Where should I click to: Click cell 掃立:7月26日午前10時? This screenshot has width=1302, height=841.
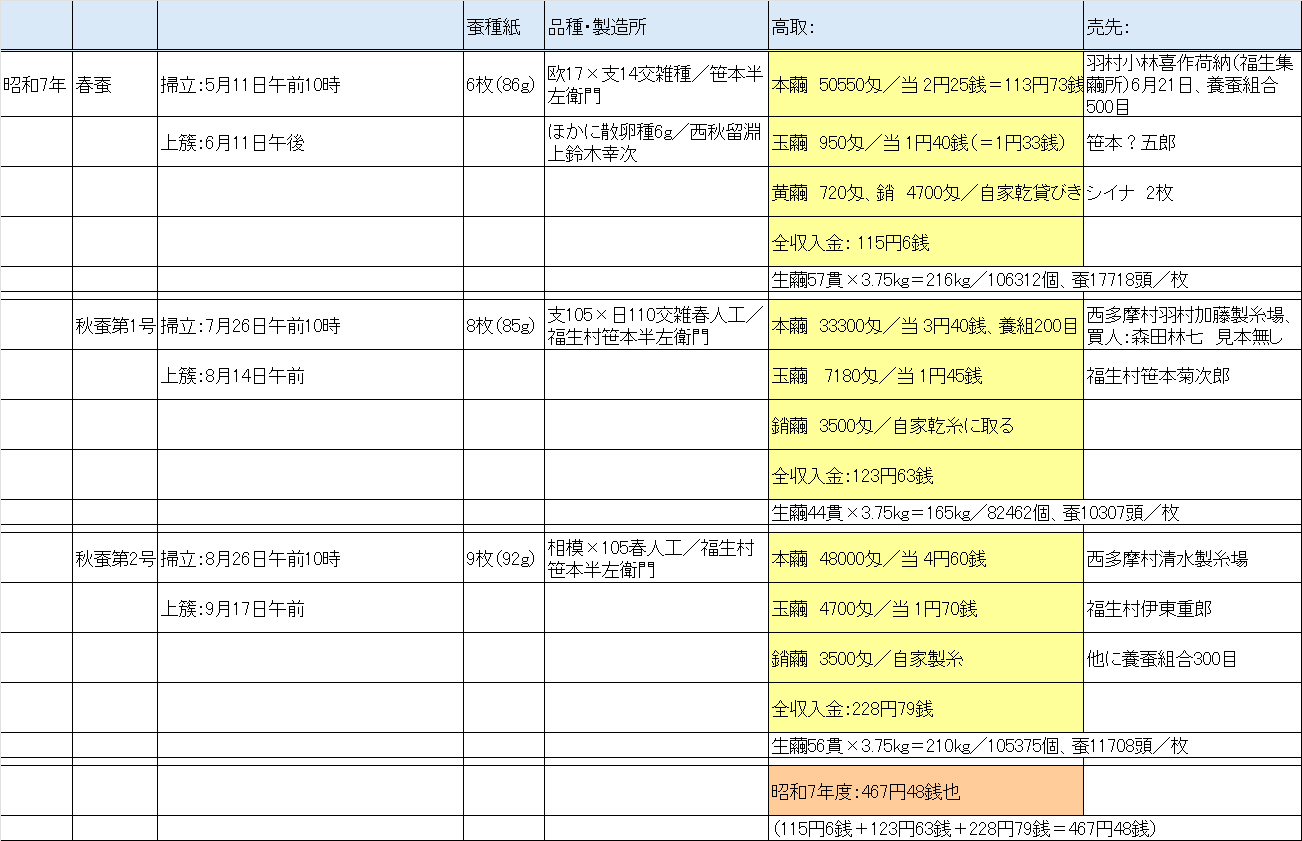click(x=310, y=325)
